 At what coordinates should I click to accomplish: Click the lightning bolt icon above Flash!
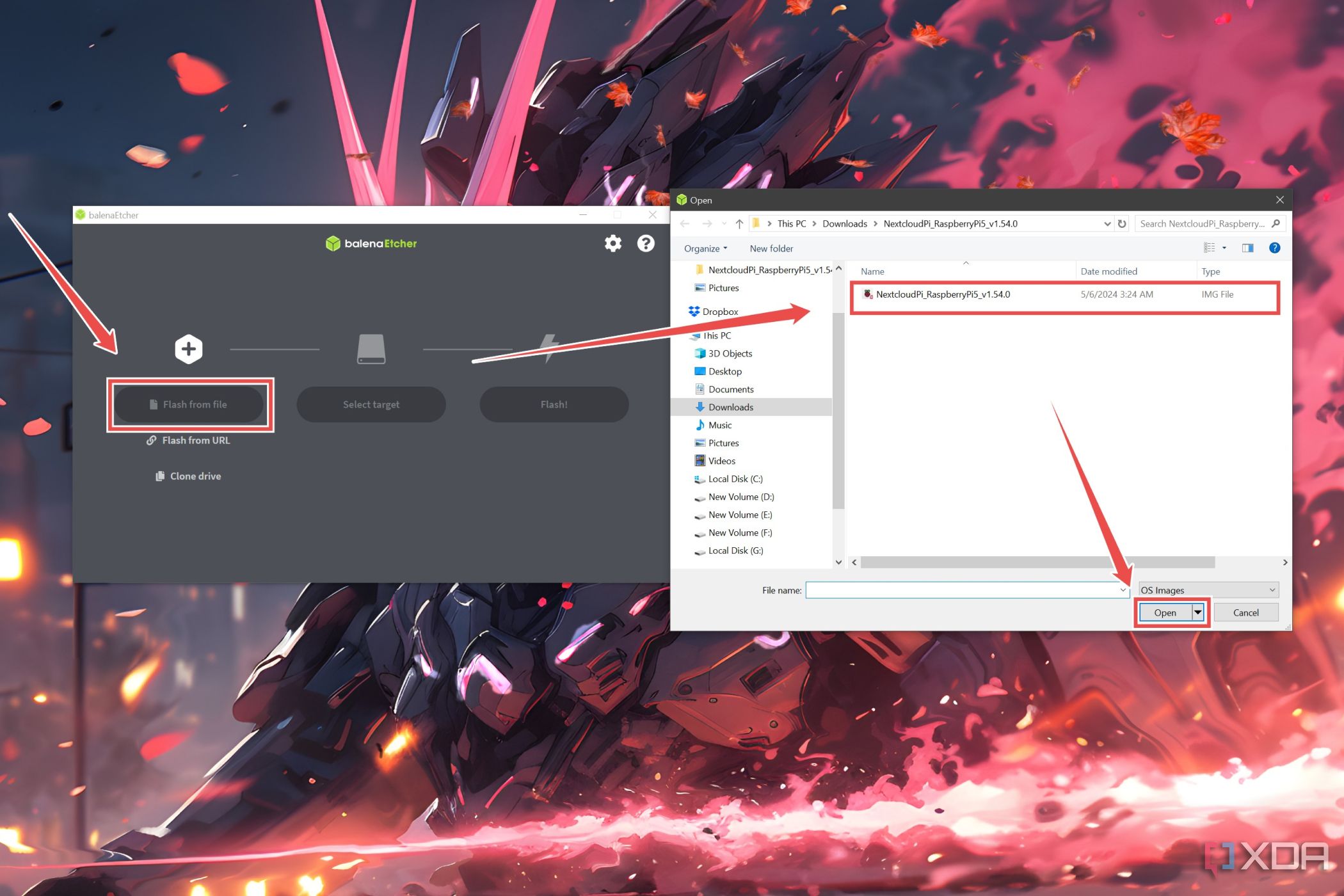click(x=549, y=349)
